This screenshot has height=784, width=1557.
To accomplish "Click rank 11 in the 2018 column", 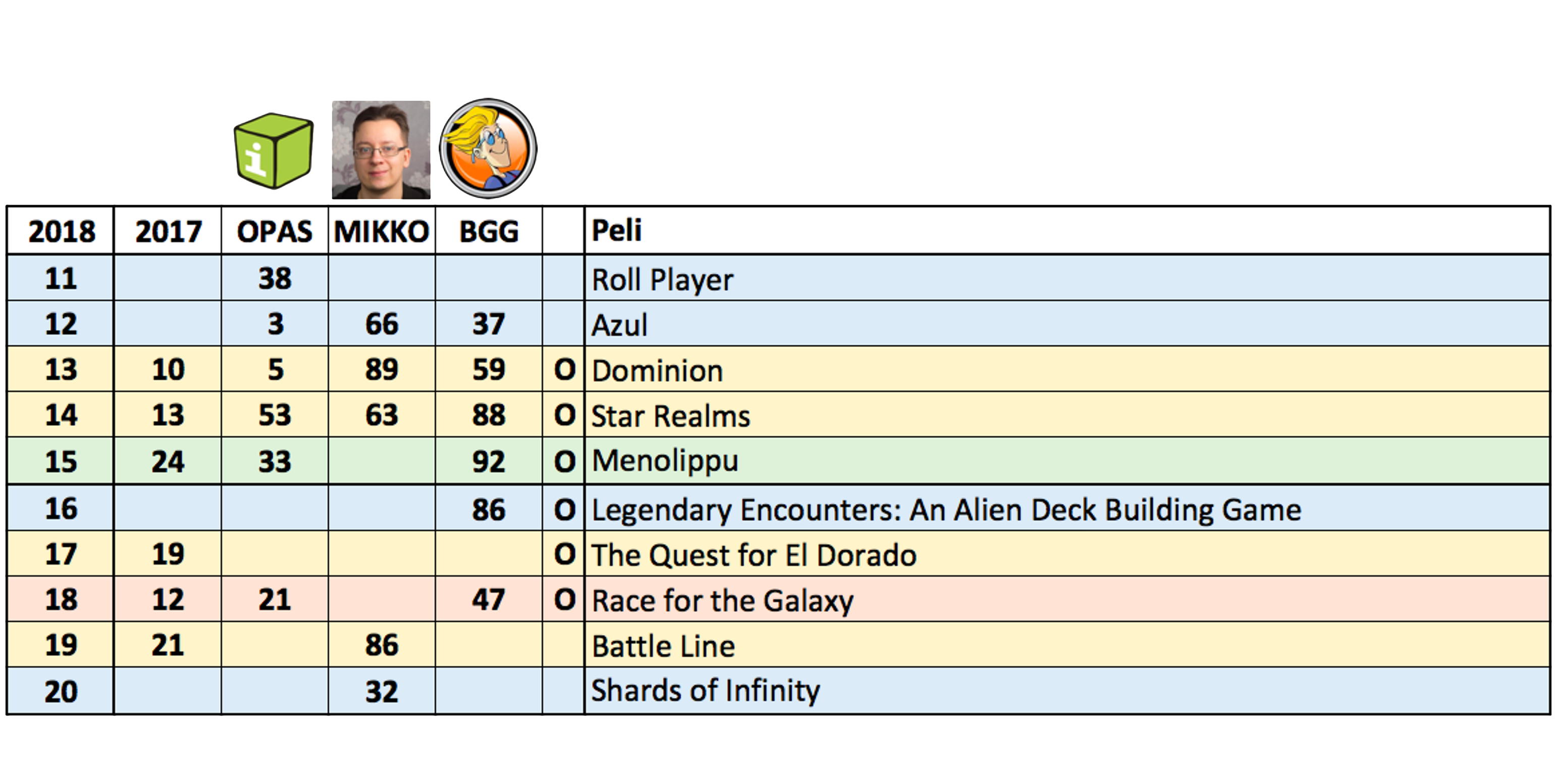I will coord(61,279).
